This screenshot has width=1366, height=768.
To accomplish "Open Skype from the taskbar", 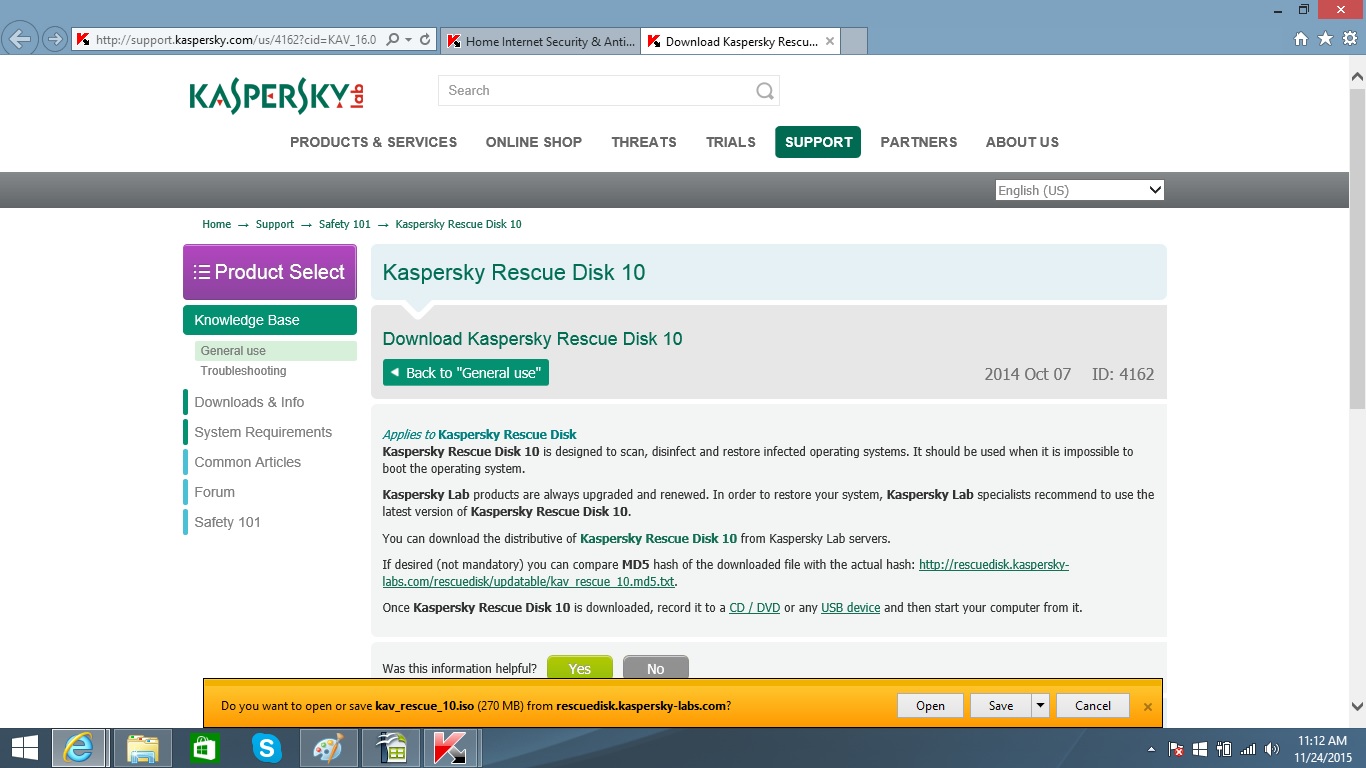I will [x=267, y=748].
